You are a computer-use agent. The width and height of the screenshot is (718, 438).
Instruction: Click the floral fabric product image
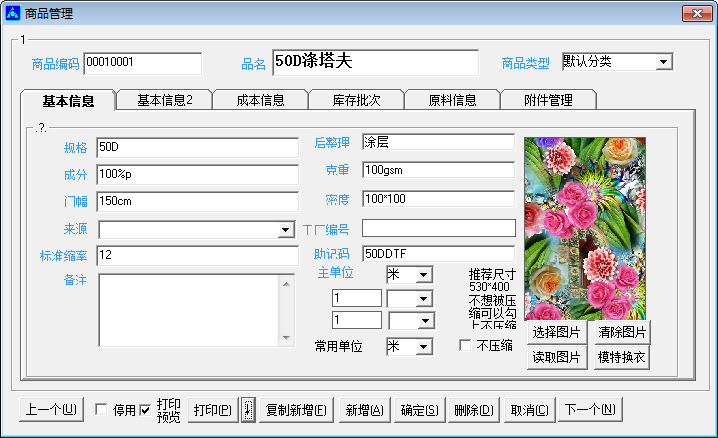[585, 228]
